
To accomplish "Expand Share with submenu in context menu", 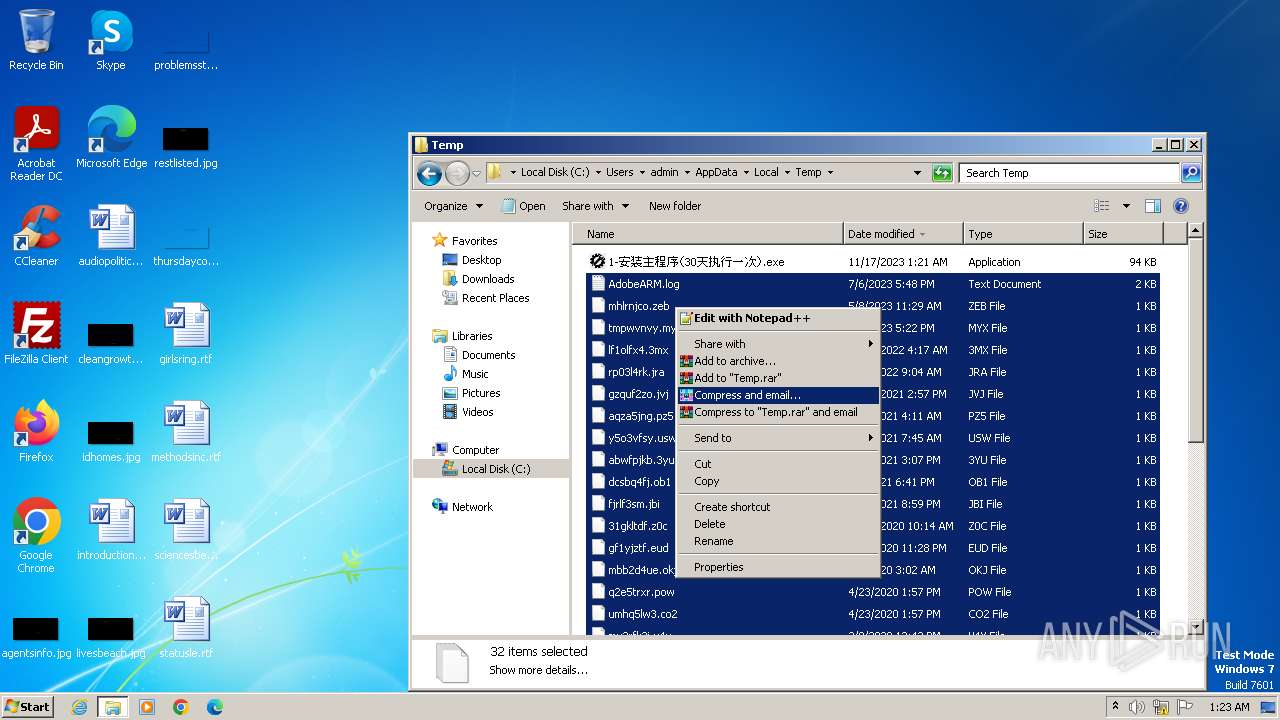I will [x=778, y=344].
